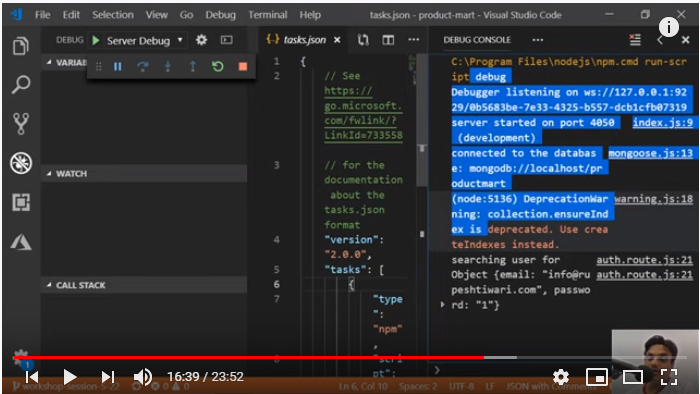Toggle the video miniplayer mode
The width and height of the screenshot is (700, 394).
[597, 377]
